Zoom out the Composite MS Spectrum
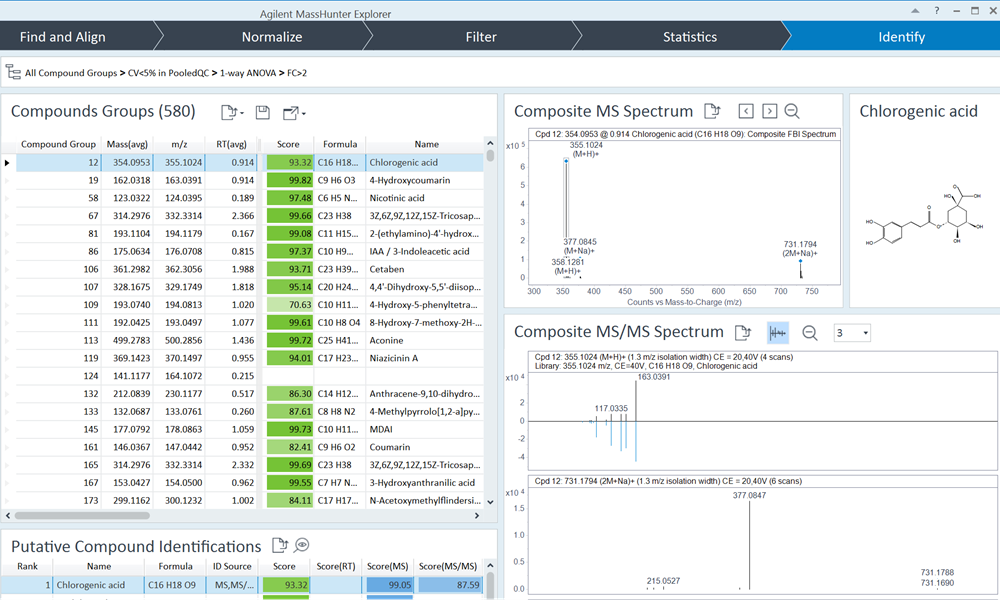Screen dimensions: 1000x600 tap(792, 112)
